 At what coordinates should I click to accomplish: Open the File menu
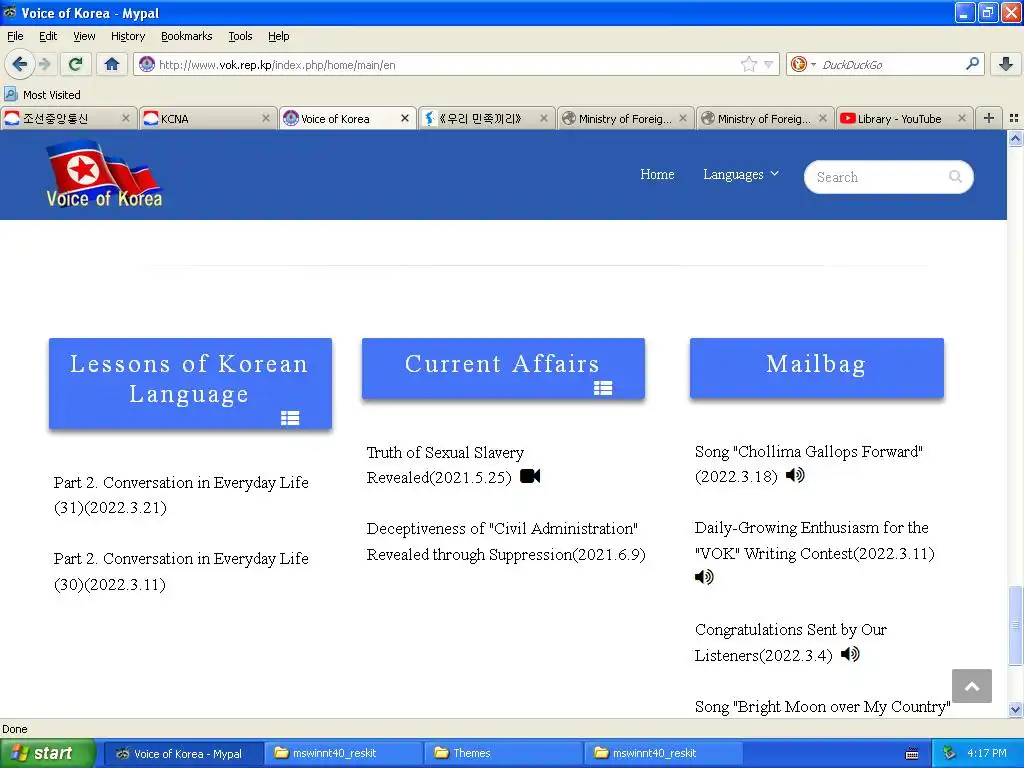[15, 36]
